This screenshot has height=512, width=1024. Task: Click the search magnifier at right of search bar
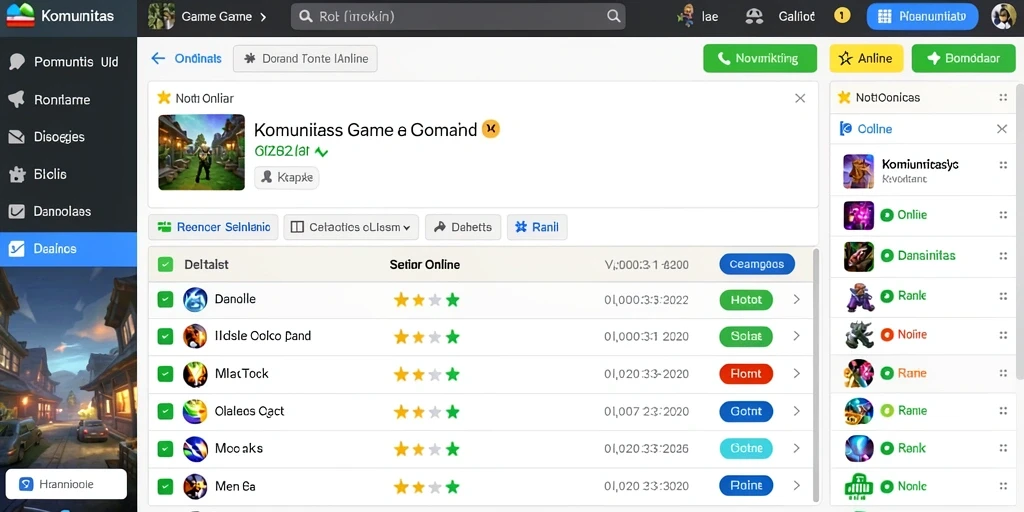(x=613, y=16)
